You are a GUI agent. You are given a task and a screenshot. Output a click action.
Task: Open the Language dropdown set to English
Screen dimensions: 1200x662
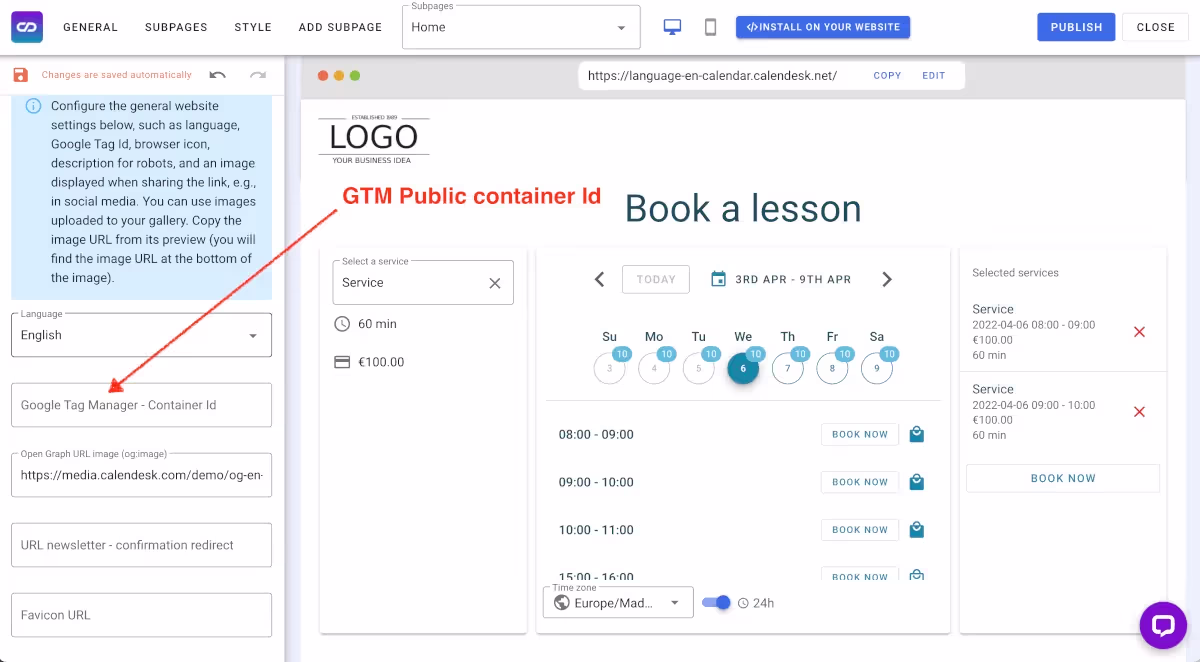(140, 334)
